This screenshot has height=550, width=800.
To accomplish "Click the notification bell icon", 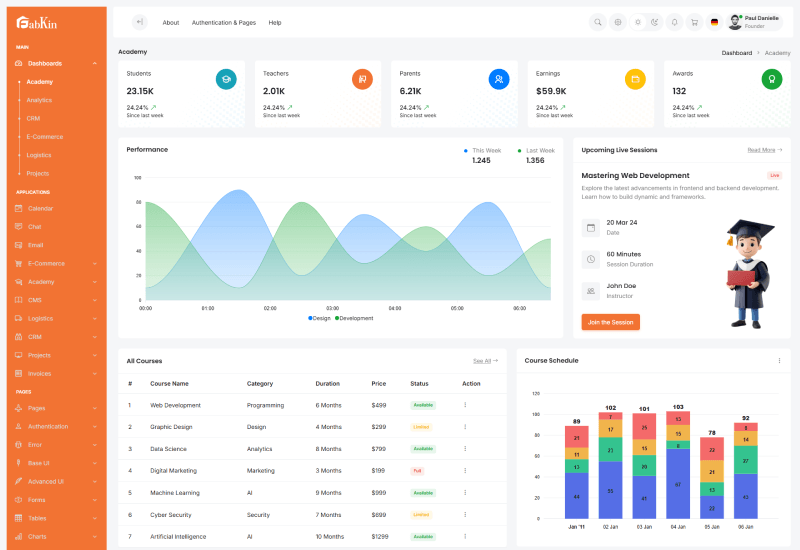I will (674, 22).
